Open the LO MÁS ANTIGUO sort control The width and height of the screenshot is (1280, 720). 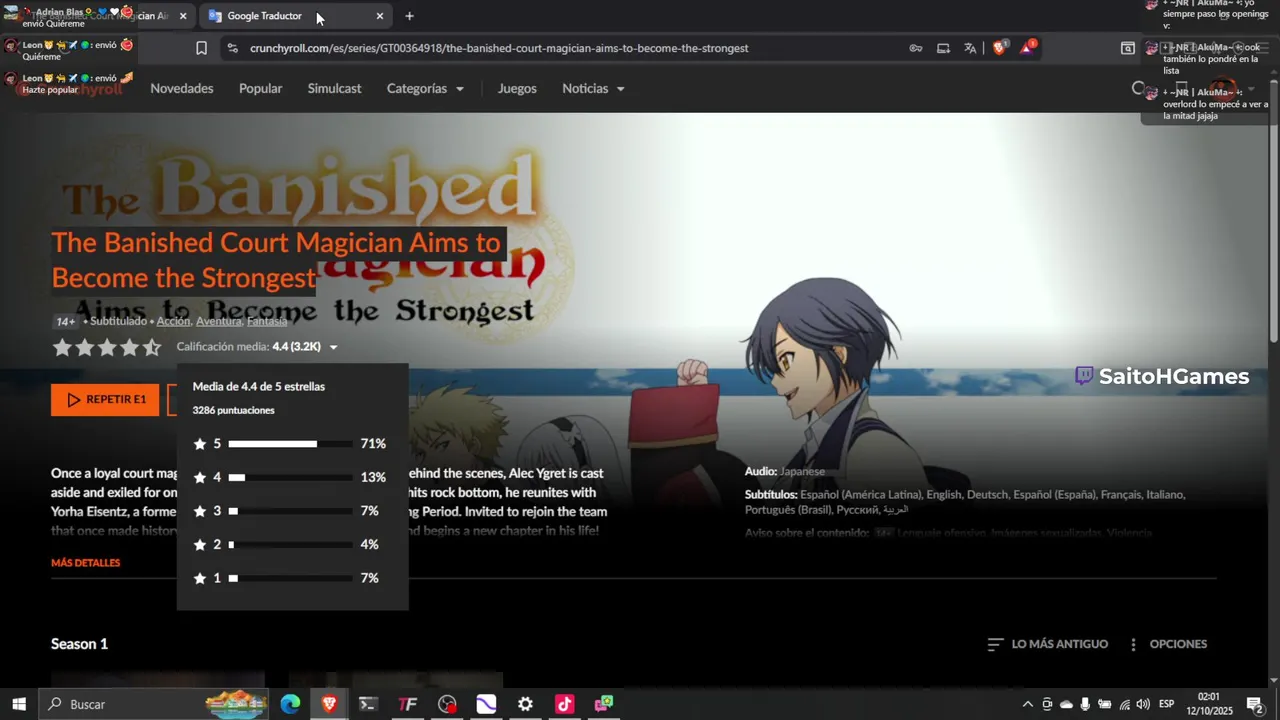tap(1047, 644)
